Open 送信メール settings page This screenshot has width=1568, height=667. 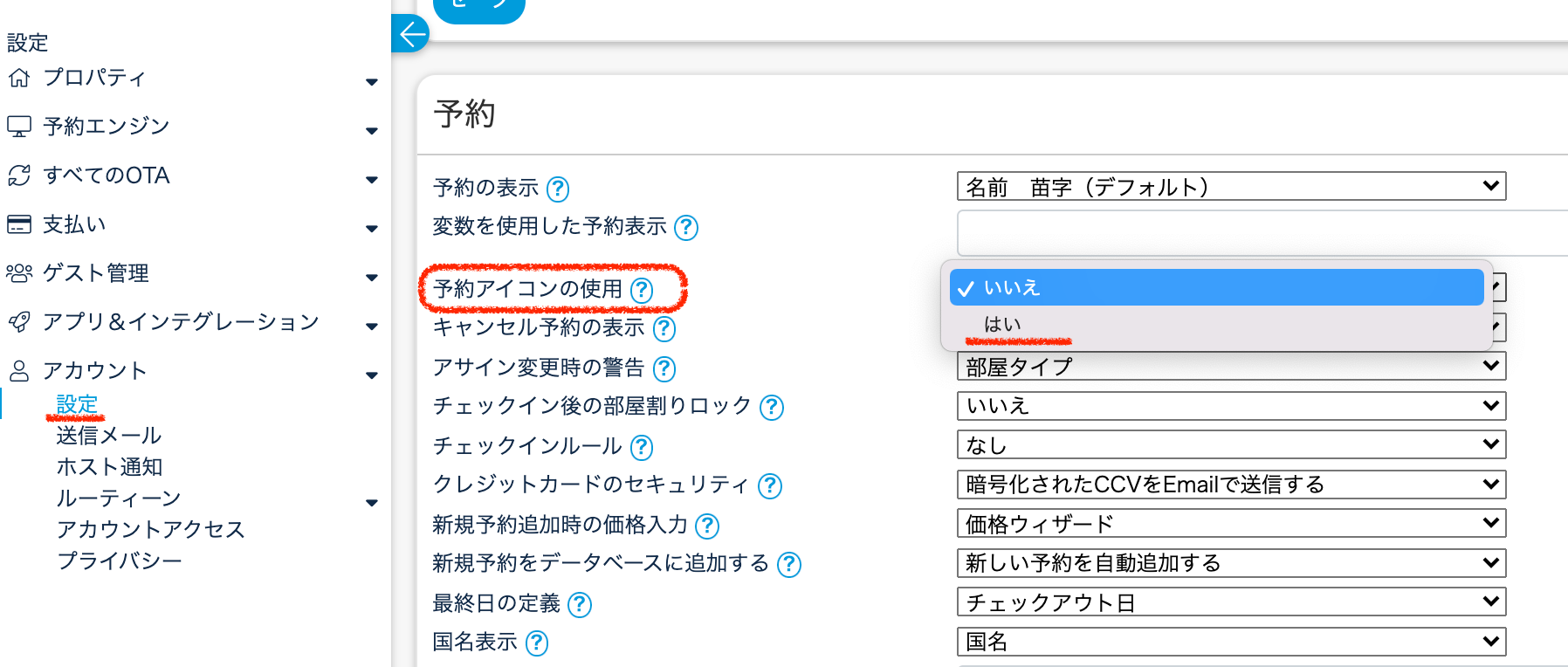[x=109, y=436]
